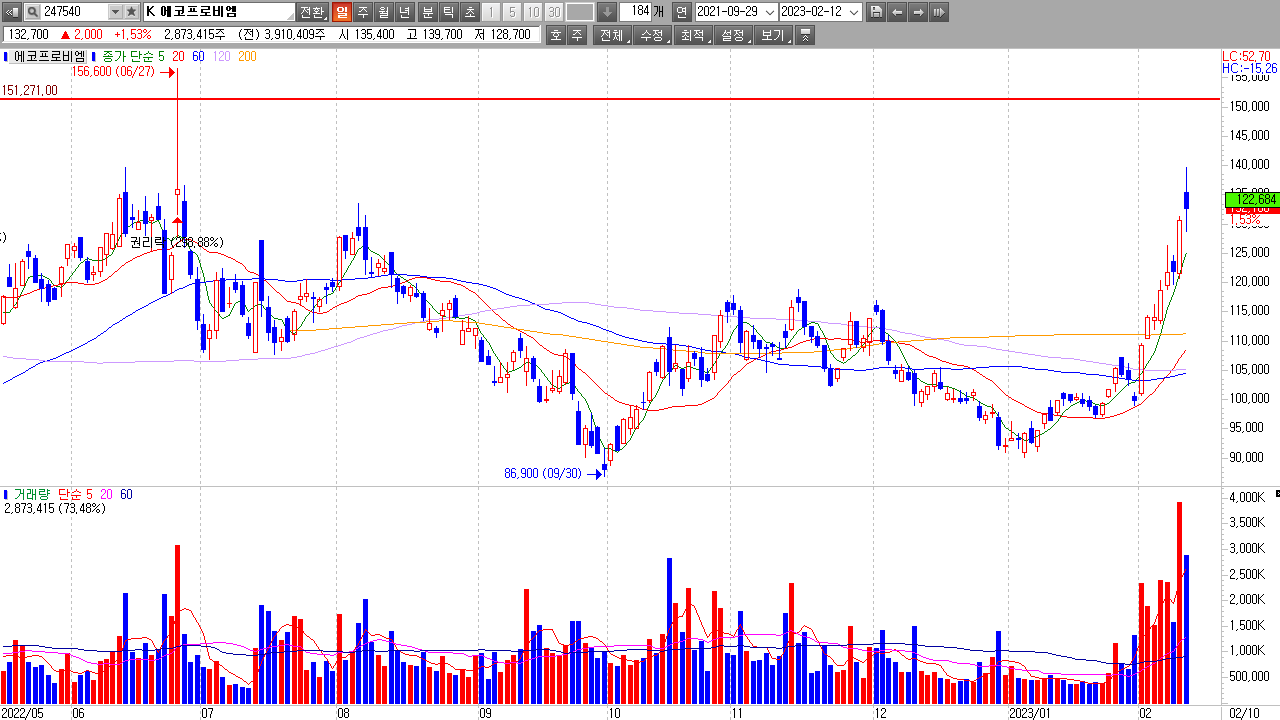Open end date 2023-02-12 dropdown
This screenshot has height=720, width=1280.
coord(855,12)
